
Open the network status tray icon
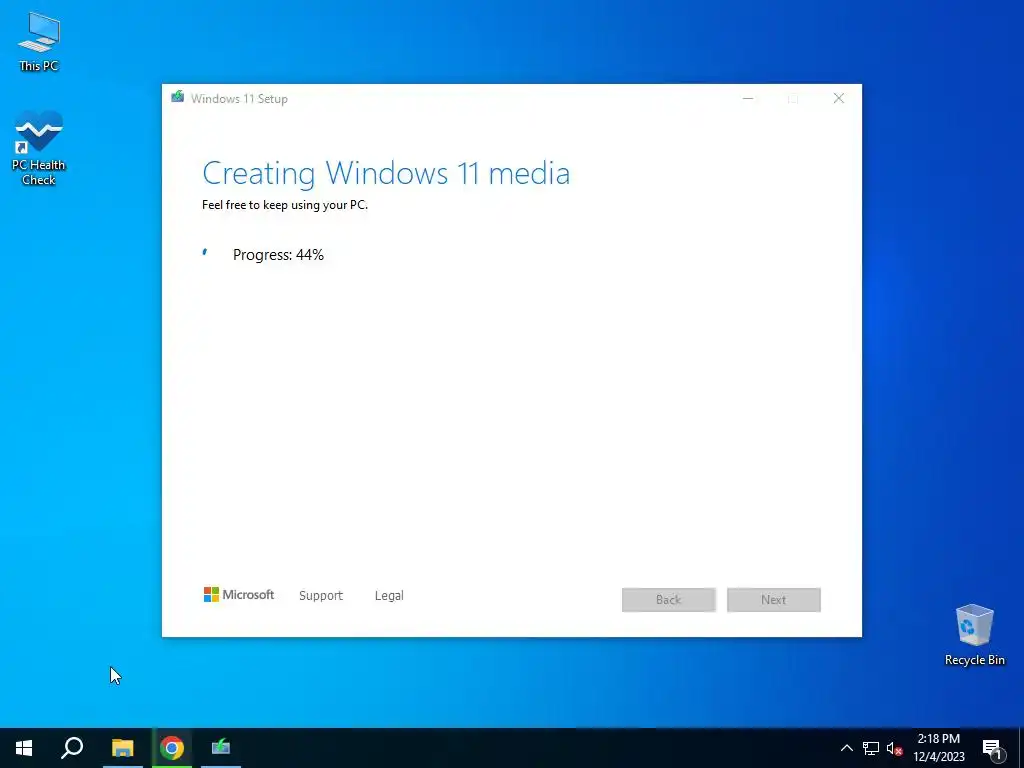[871, 748]
